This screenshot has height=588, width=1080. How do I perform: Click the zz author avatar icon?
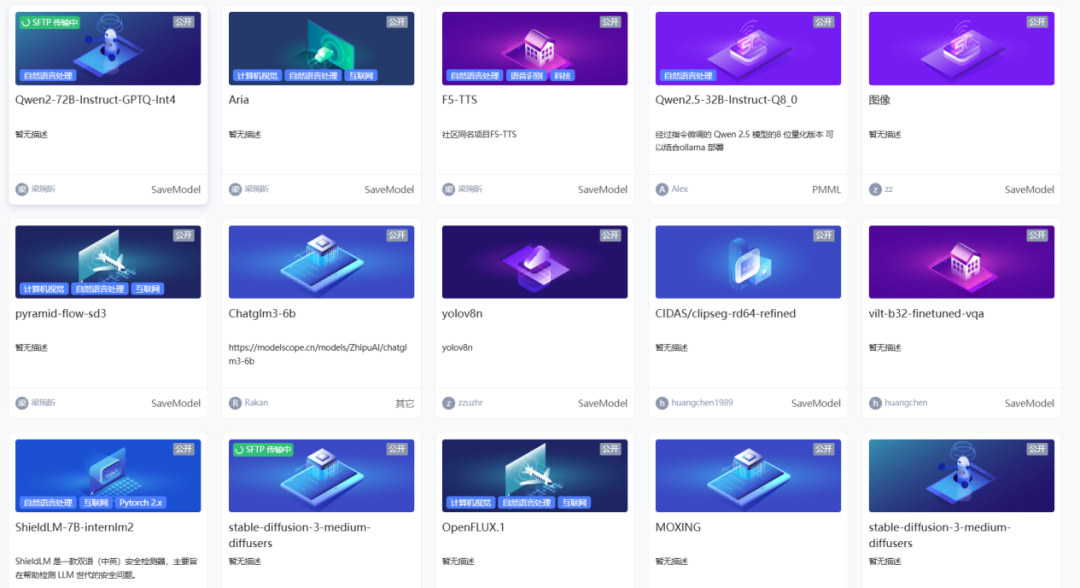point(875,189)
